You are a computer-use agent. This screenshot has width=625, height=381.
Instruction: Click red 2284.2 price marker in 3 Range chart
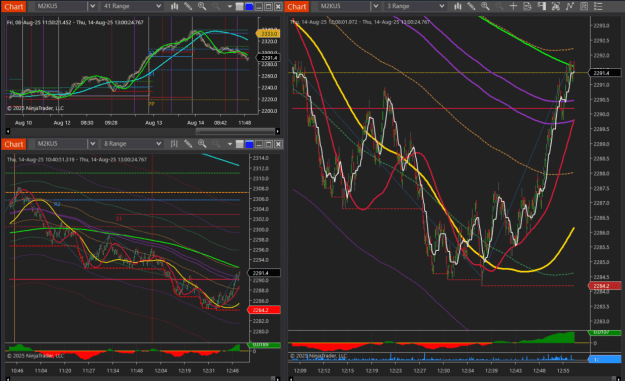[x=605, y=286]
